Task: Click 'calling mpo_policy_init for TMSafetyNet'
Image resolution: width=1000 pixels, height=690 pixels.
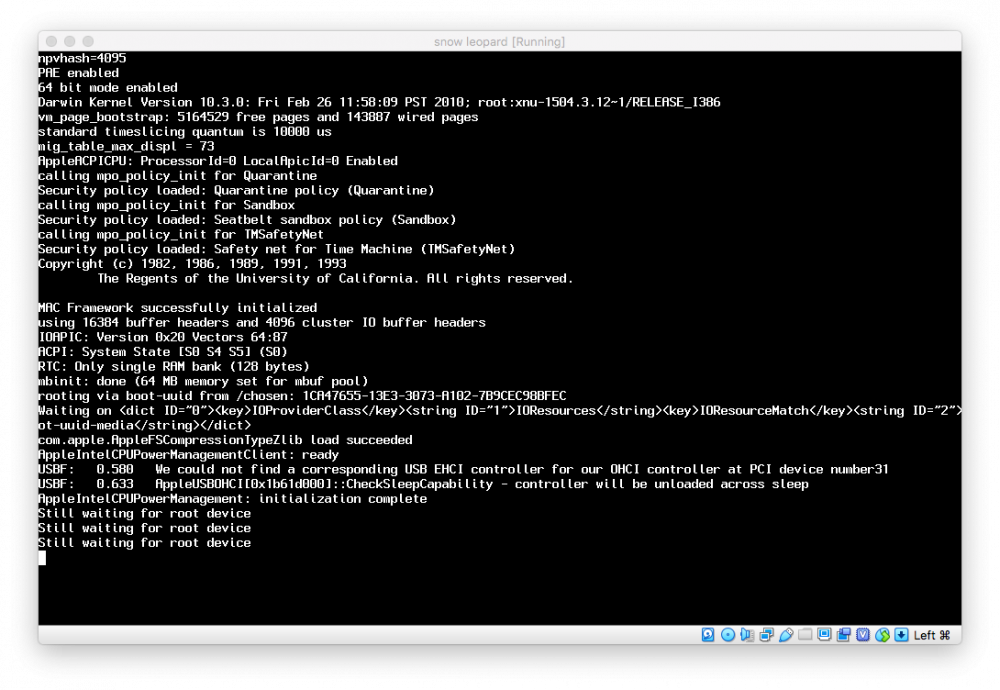Action: (x=181, y=234)
